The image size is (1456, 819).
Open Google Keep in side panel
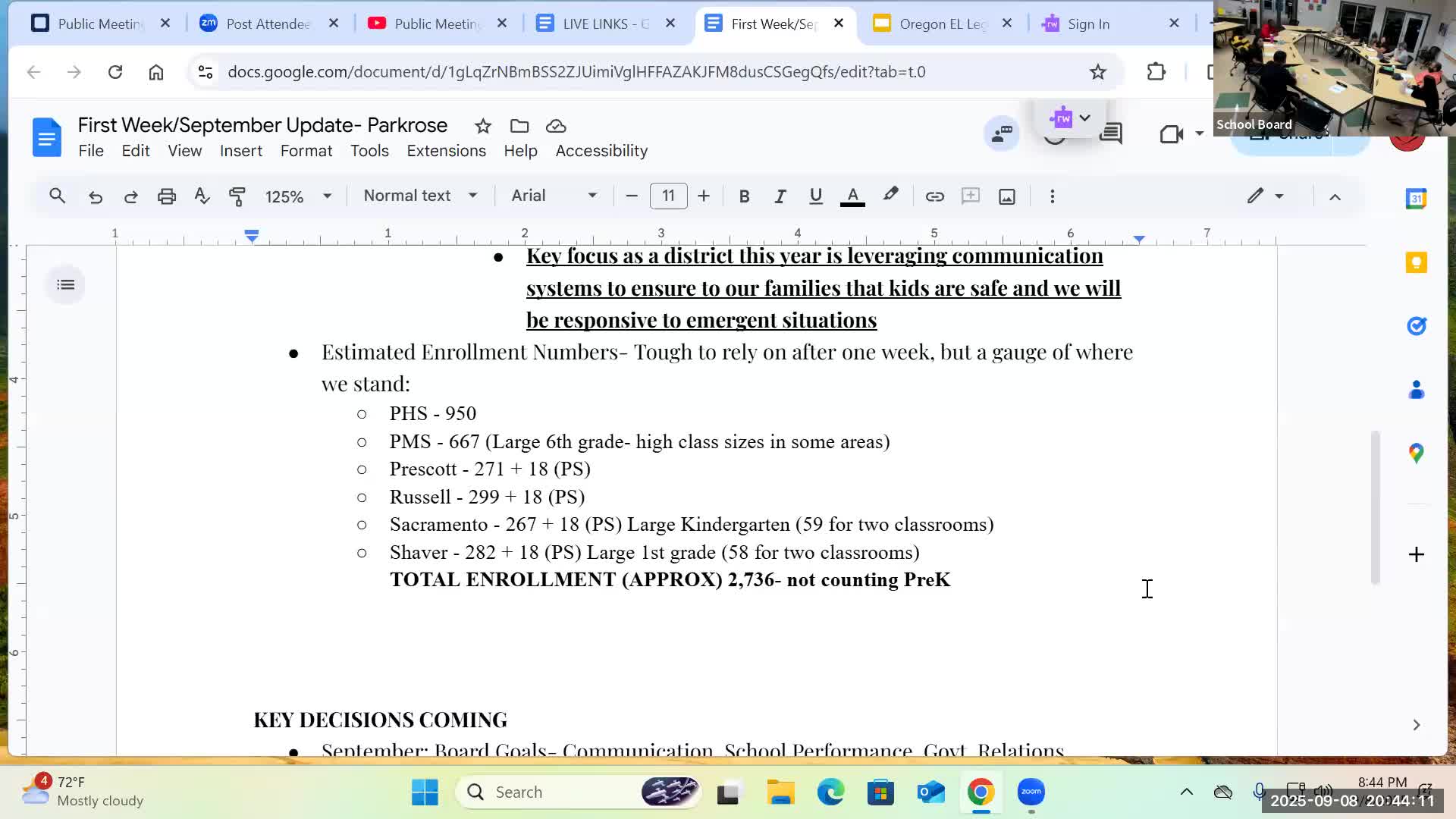coord(1416,262)
